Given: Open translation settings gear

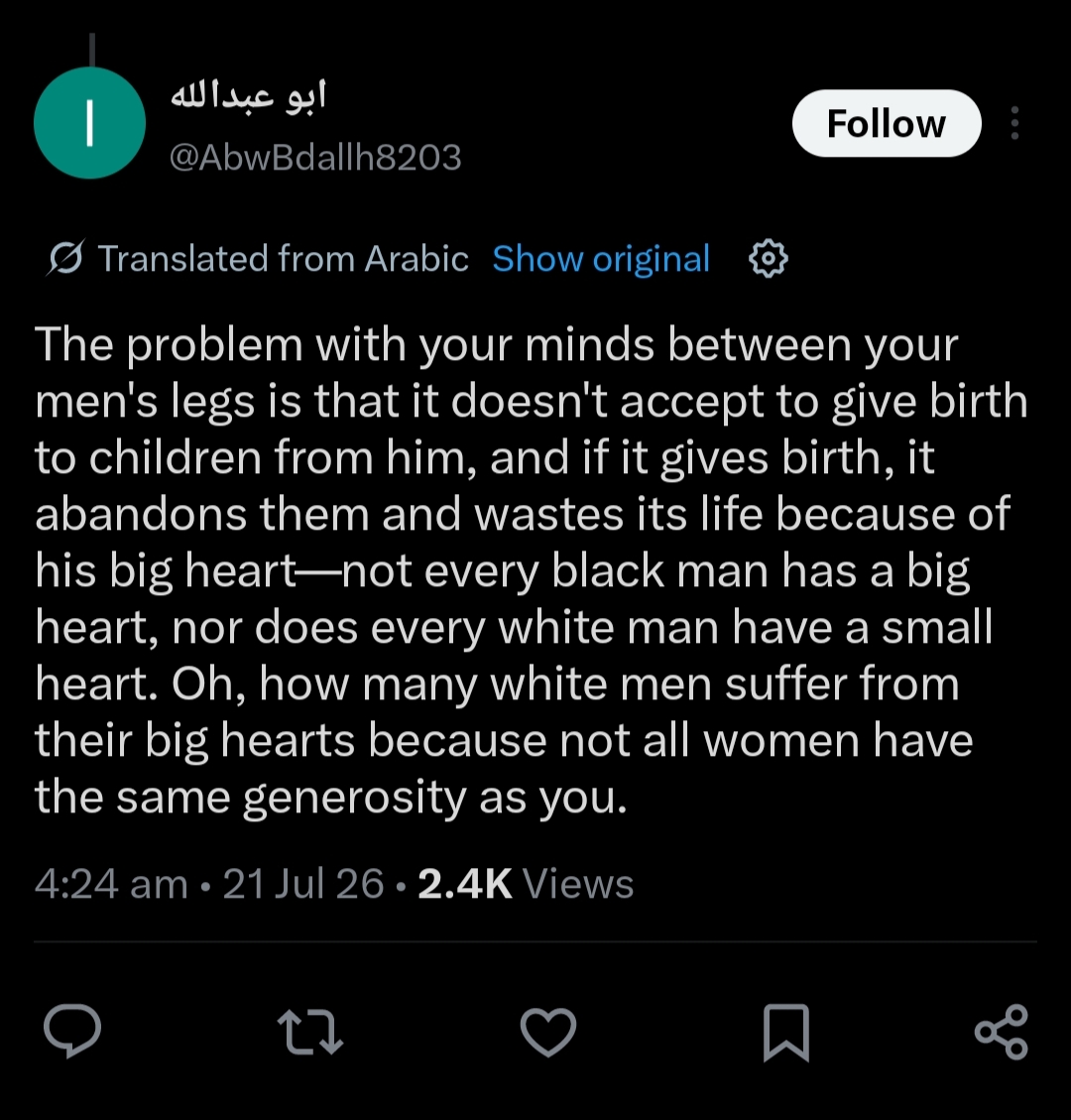Looking at the screenshot, I should point(769,258).
